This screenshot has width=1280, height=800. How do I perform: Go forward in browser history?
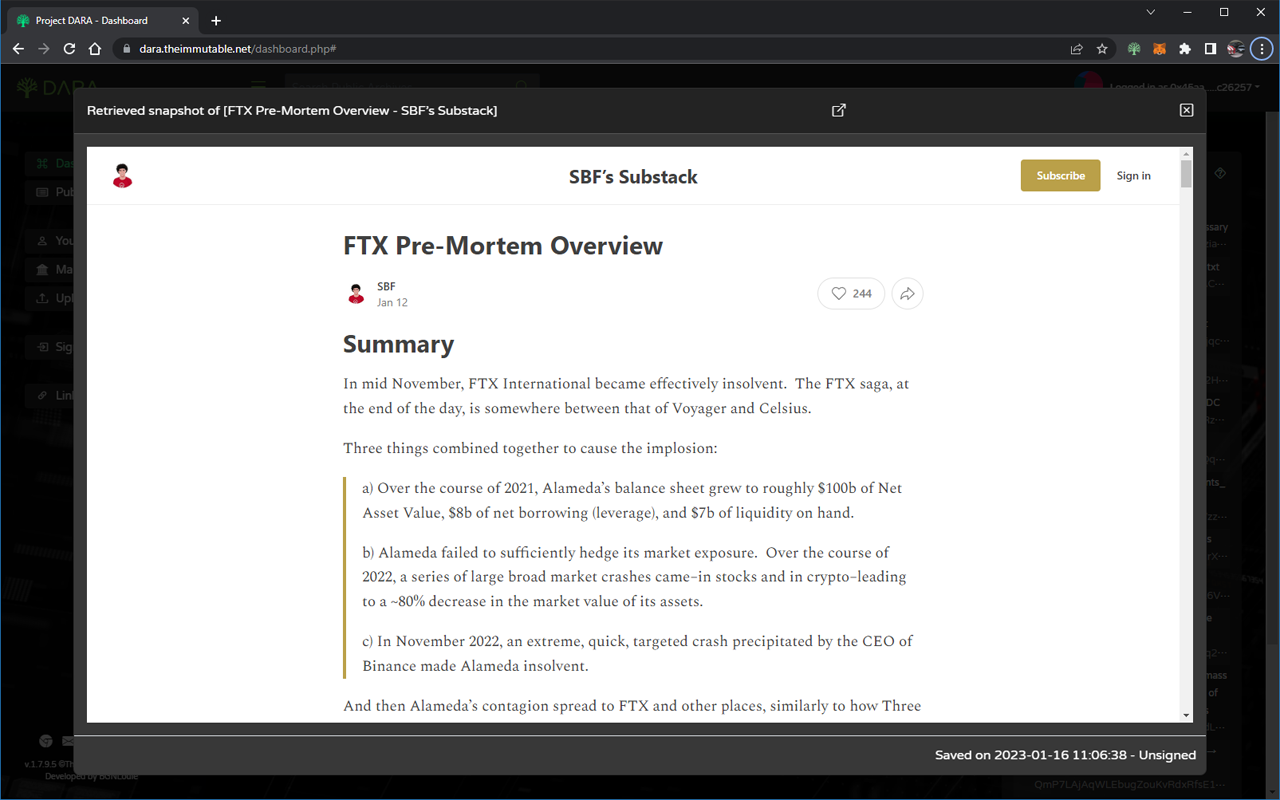(44, 48)
